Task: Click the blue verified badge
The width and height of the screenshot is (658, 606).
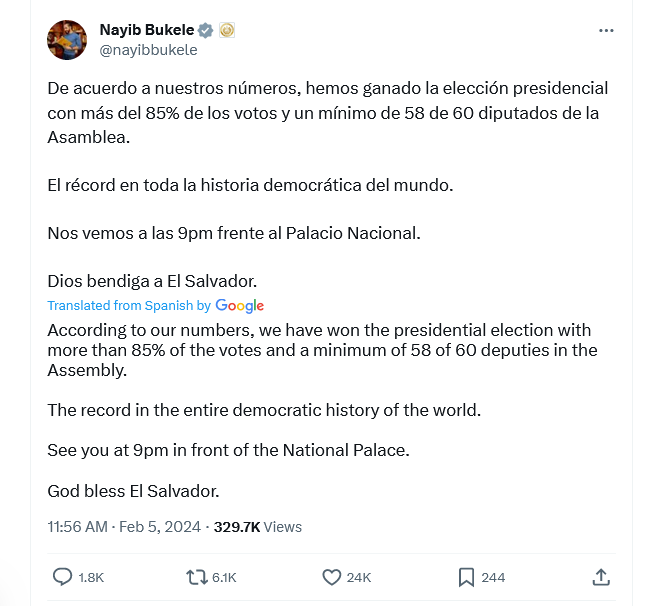Action: tap(205, 30)
